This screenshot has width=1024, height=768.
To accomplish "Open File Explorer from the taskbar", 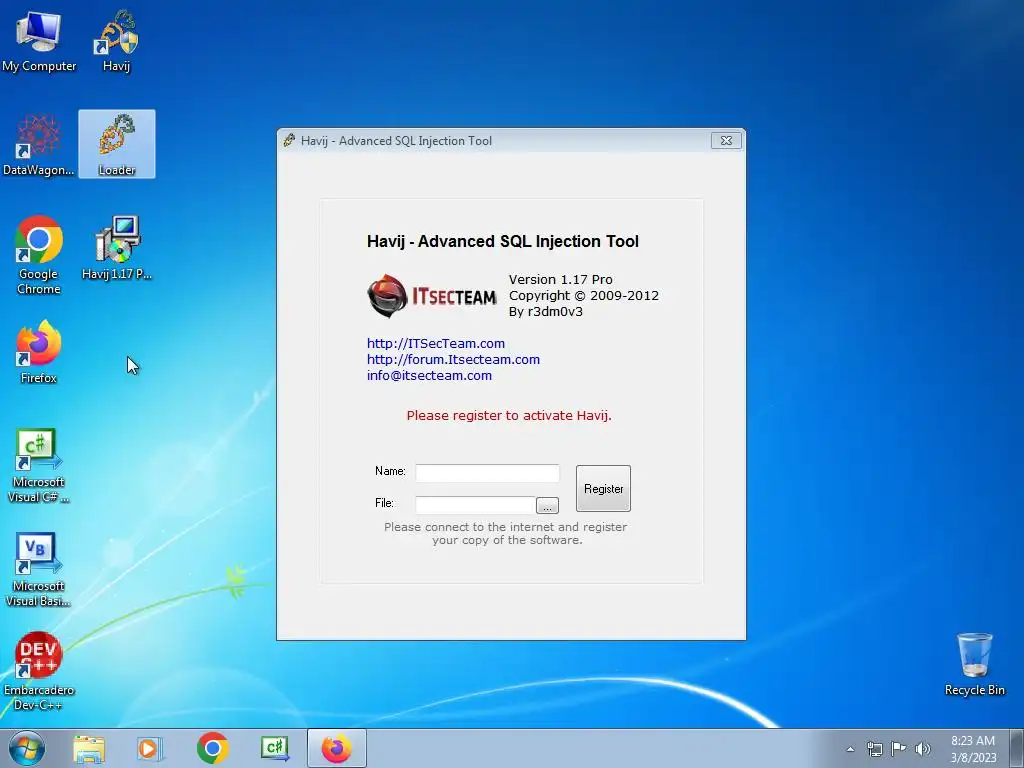I will 89,748.
